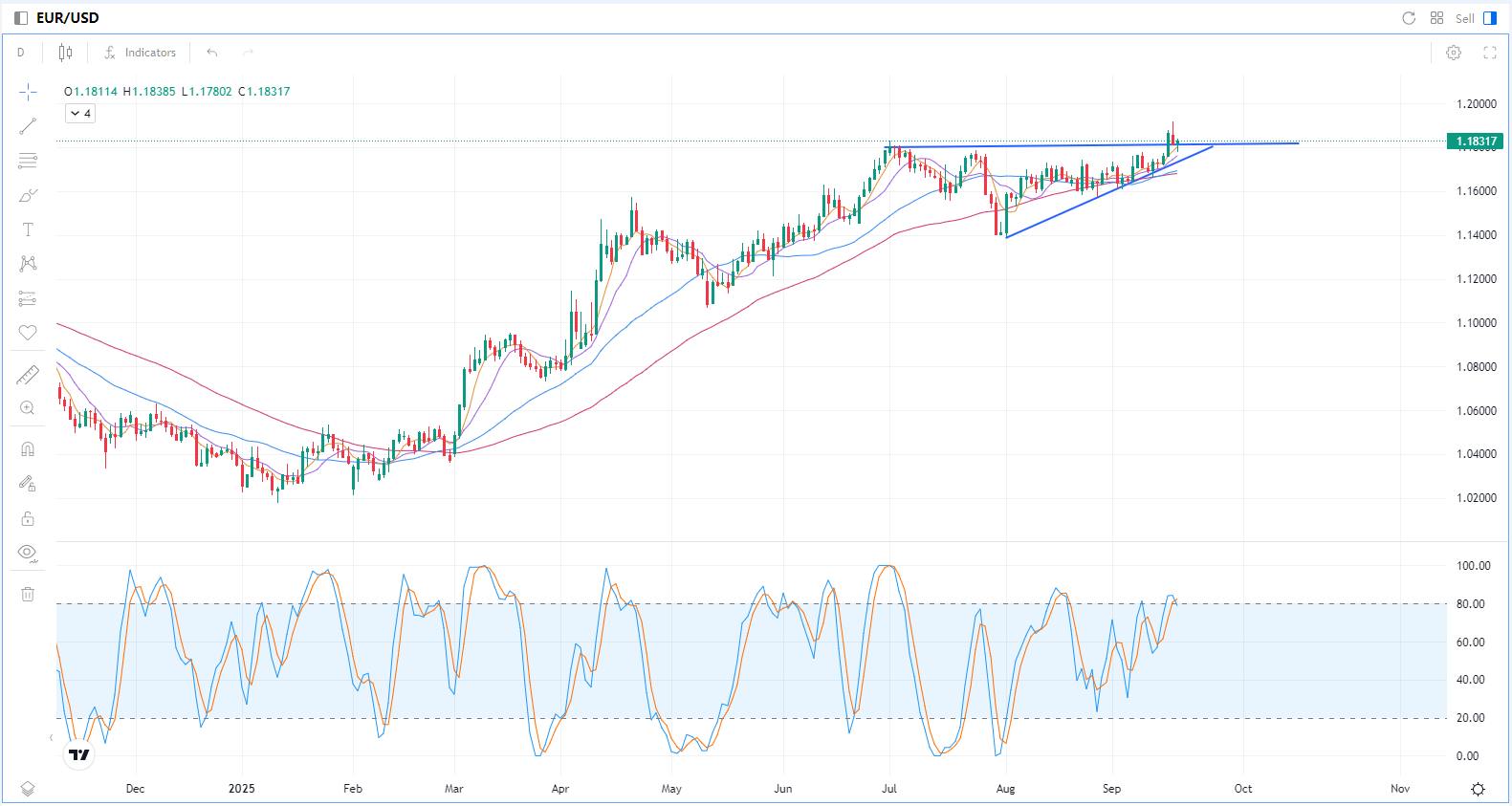The image size is (1512, 806).
Task: Undo the last chart action
Action: coord(212,53)
